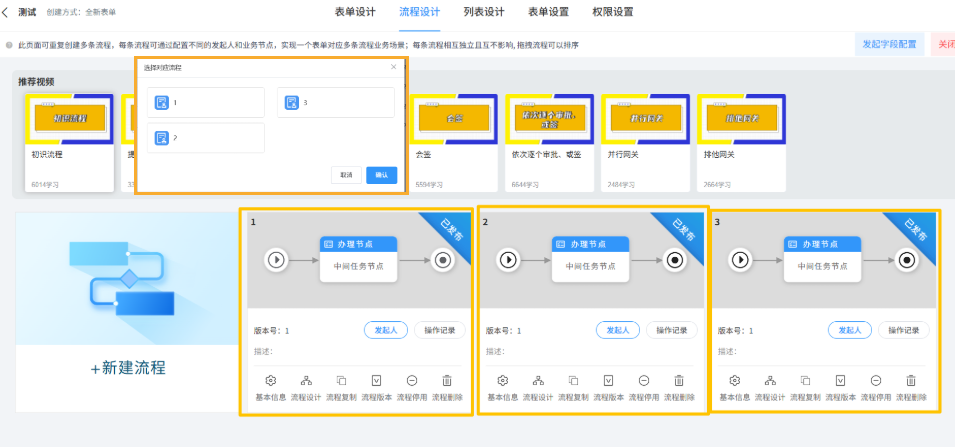Click the 办理节点 box in flow 2
The width and height of the screenshot is (955, 447).
click(x=590, y=259)
